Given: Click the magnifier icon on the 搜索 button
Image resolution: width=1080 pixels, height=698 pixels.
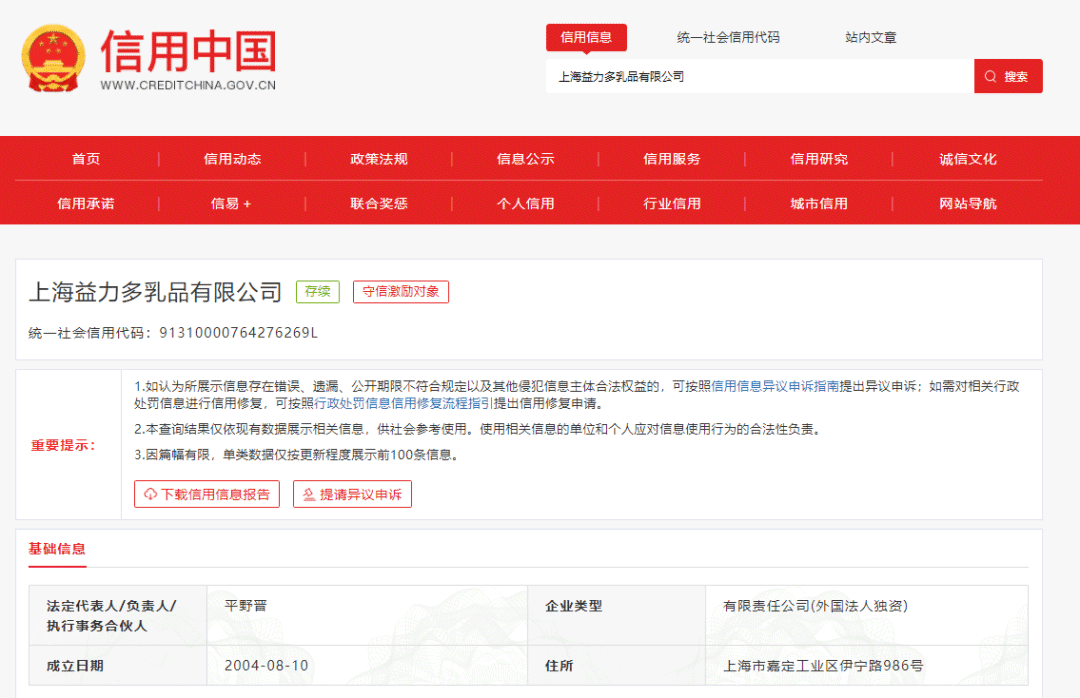Looking at the screenshot, I should pos(990,75).
